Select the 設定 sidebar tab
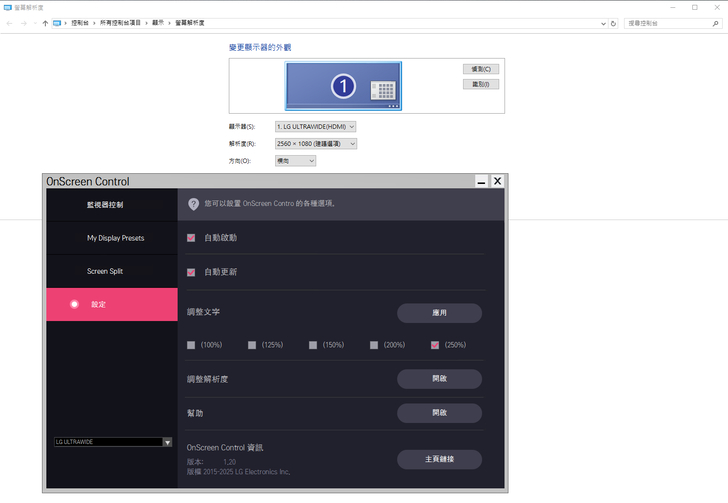The image size is (728, 503). click(x=112, y=304)
